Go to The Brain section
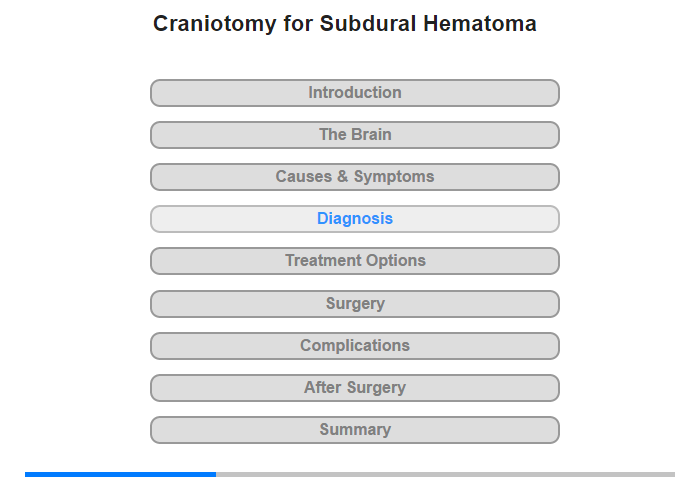 click(x=354, y=135)
